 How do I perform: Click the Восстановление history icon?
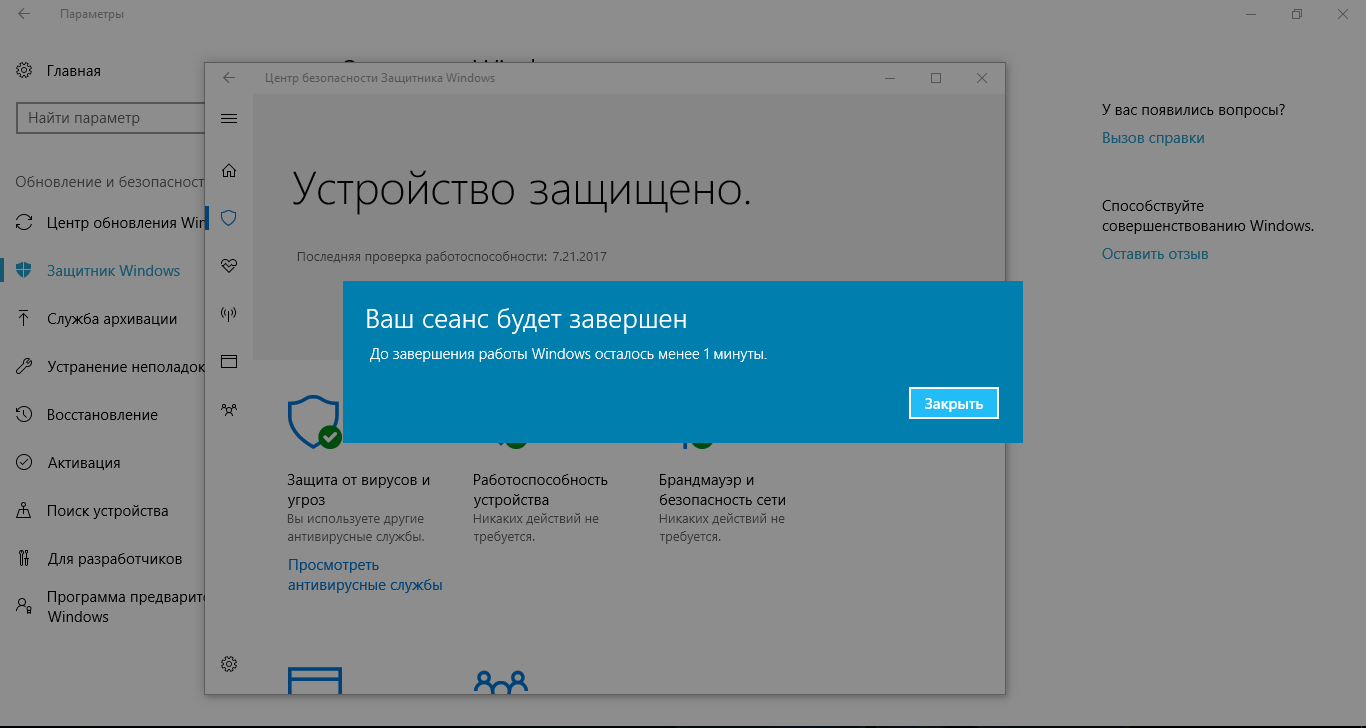coord(24,415)
